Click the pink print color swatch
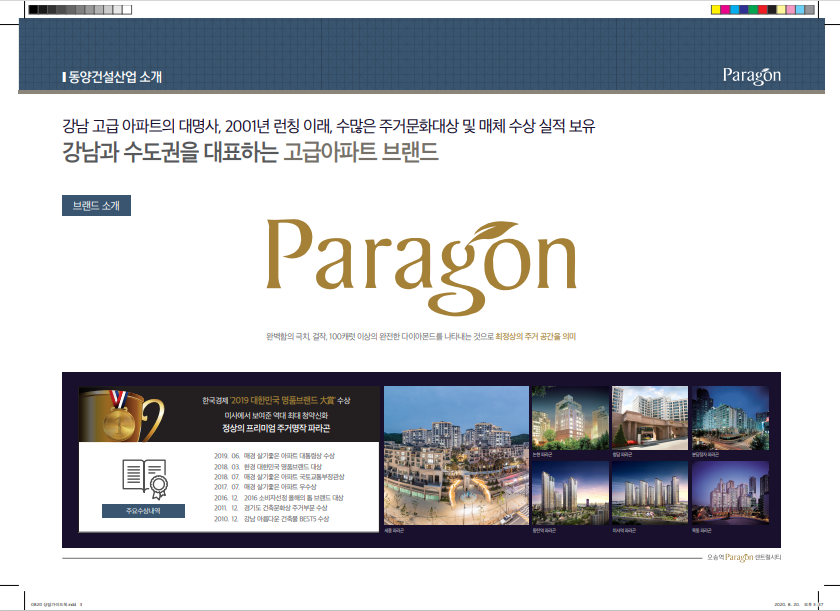The image size is (840, 611). (x=791, y=10)
